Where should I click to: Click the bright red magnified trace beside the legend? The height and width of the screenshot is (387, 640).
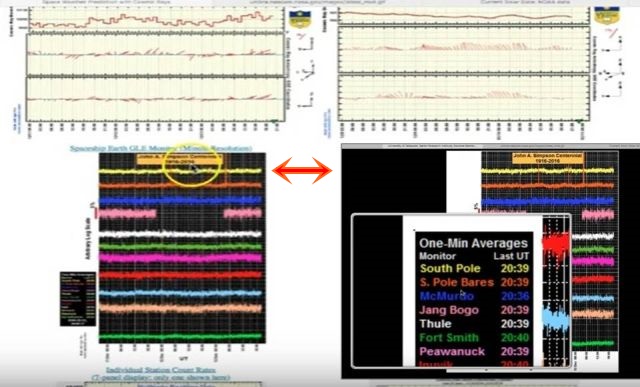[556, 244]
